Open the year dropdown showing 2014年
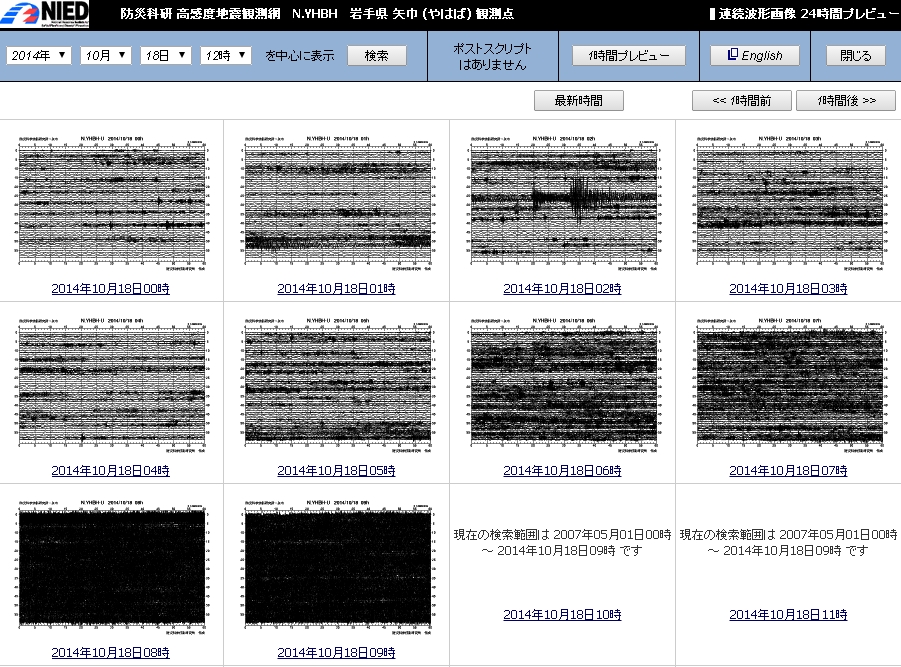This screenshot has height=667, width=901. pos(39,56)
